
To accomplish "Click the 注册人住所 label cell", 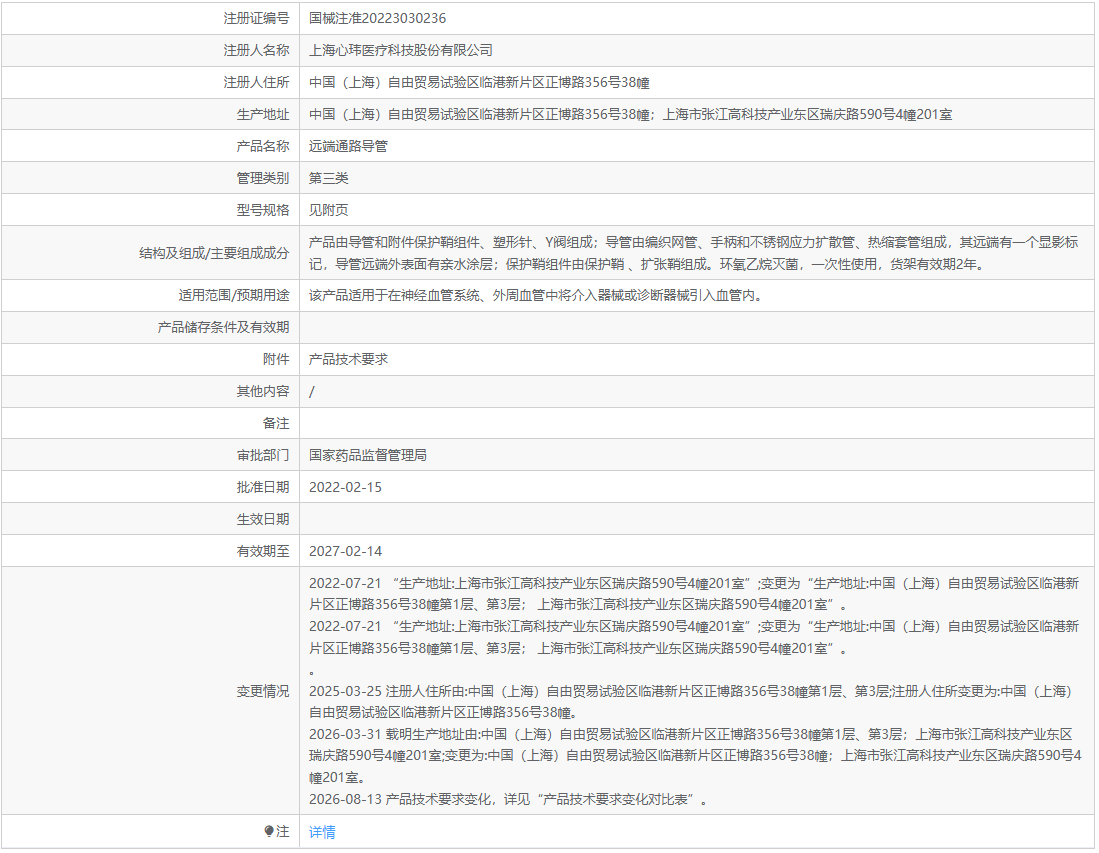I will (150, 83).
